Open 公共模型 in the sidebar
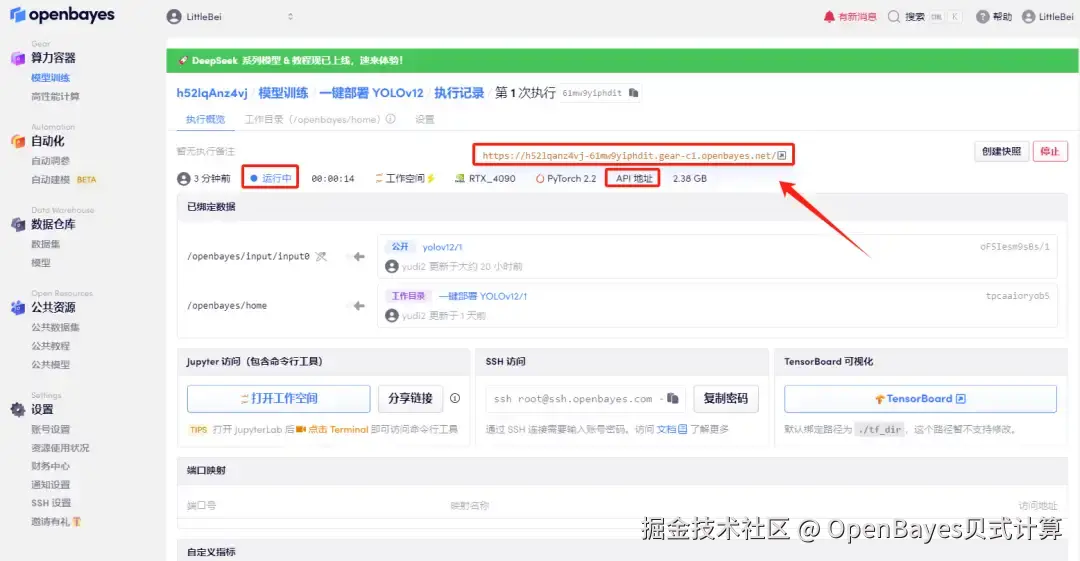The image size is (1080, 561). click(50, 364)
